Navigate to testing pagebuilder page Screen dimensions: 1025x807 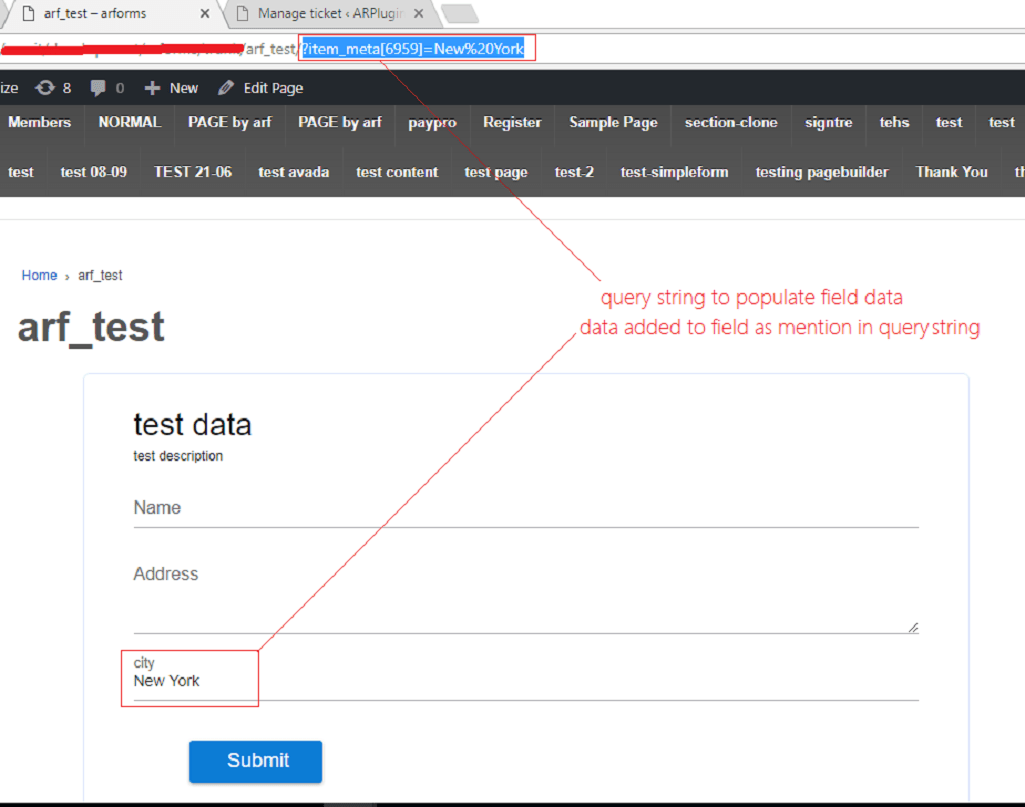point(821,172)
